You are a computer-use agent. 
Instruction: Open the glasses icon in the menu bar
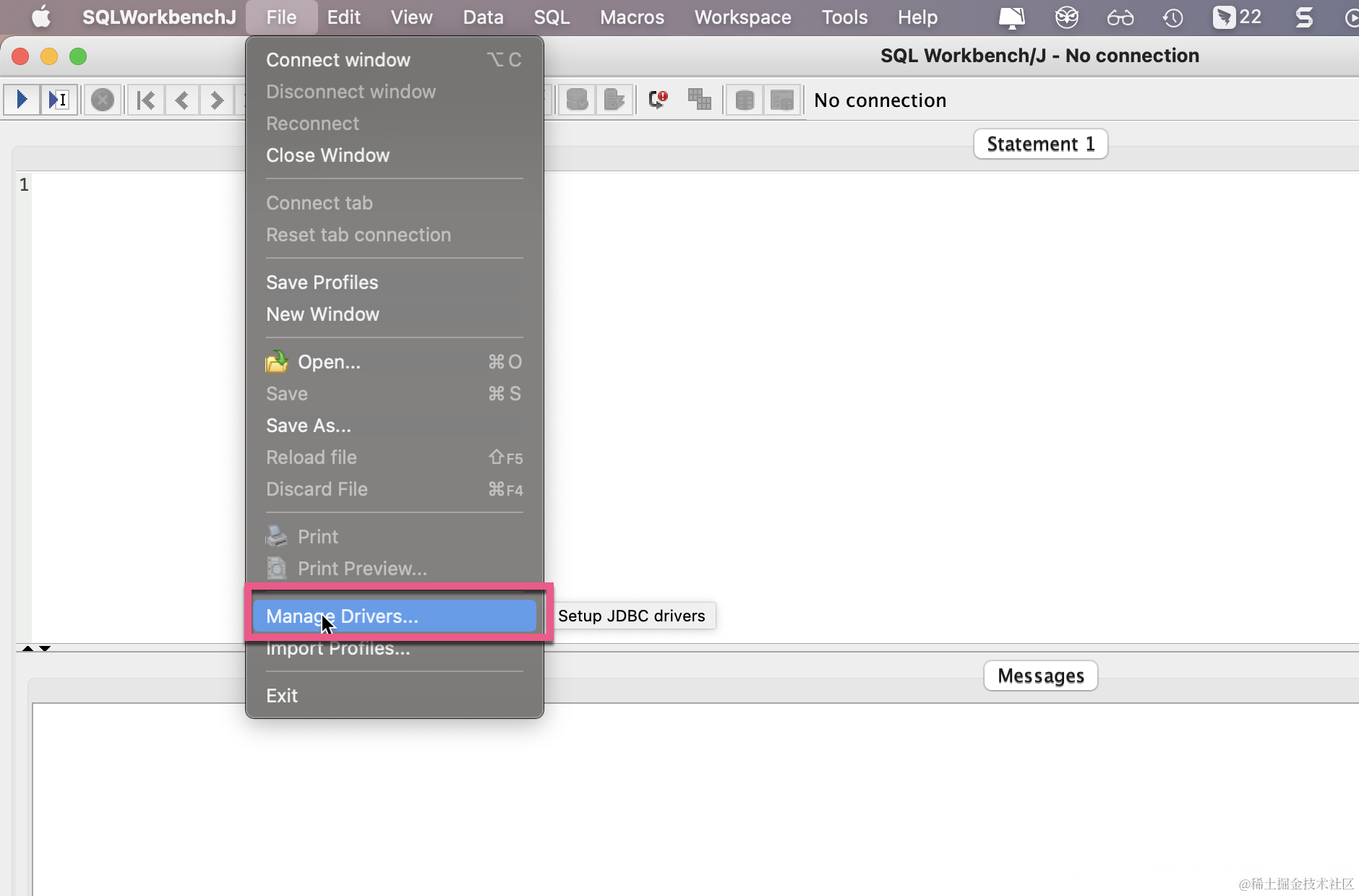pyautogui.click(x=1120, y=17)
